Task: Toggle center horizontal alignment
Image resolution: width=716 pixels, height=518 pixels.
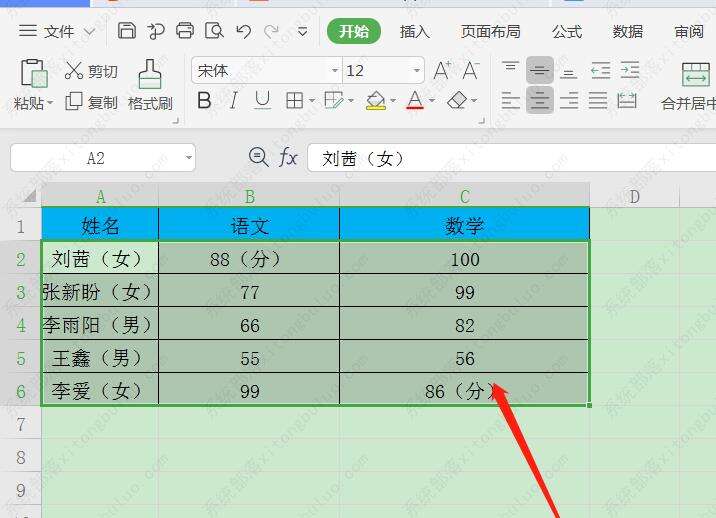Action: click(x=540, y=100)
